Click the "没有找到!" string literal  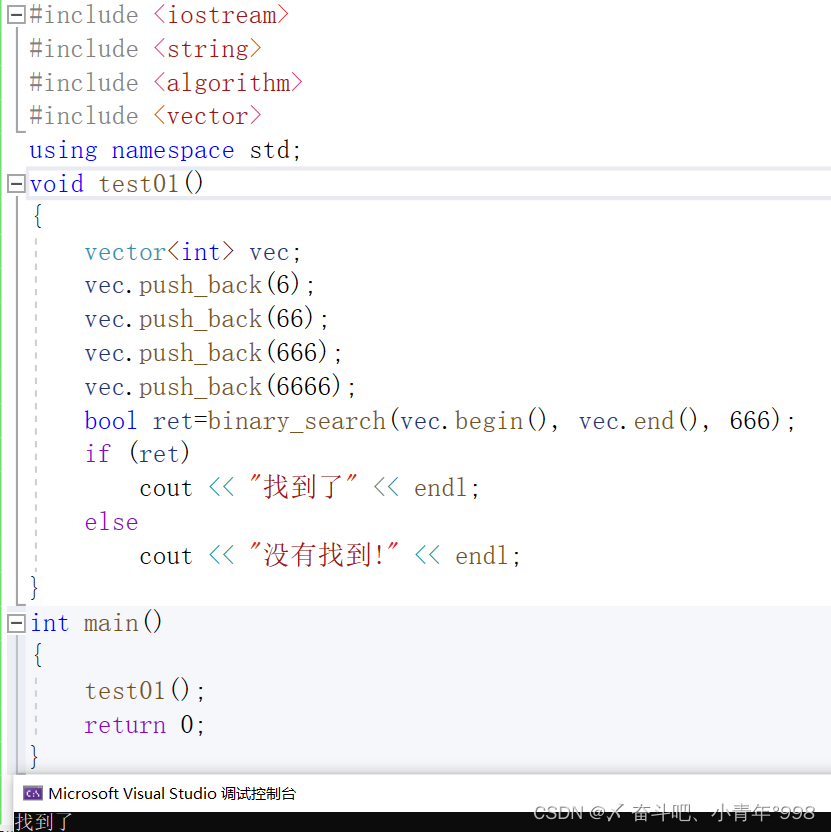point(324,555)
